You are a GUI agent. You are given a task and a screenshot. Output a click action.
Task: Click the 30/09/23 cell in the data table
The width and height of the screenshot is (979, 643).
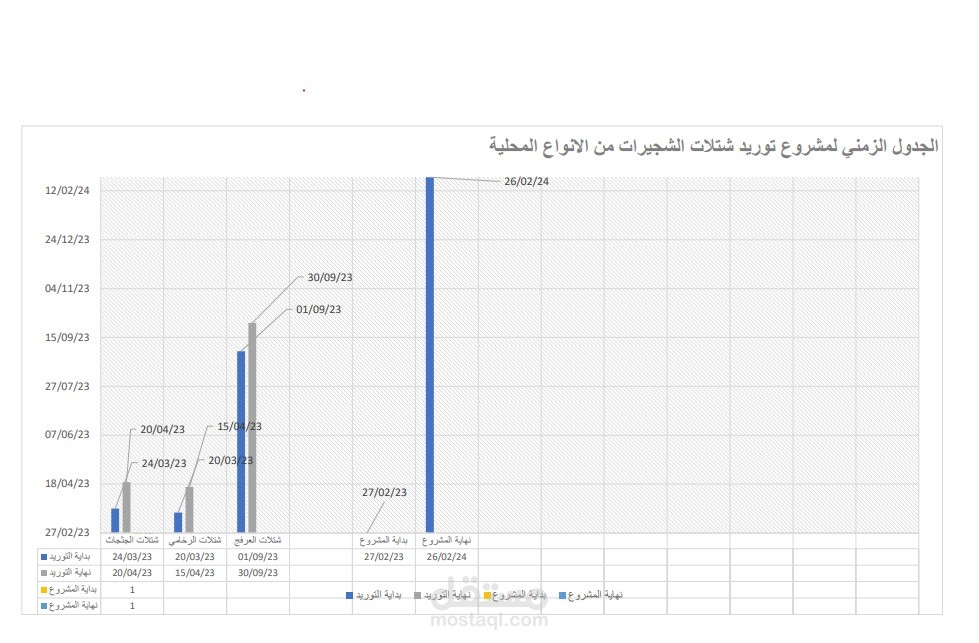tap(258, 573)
